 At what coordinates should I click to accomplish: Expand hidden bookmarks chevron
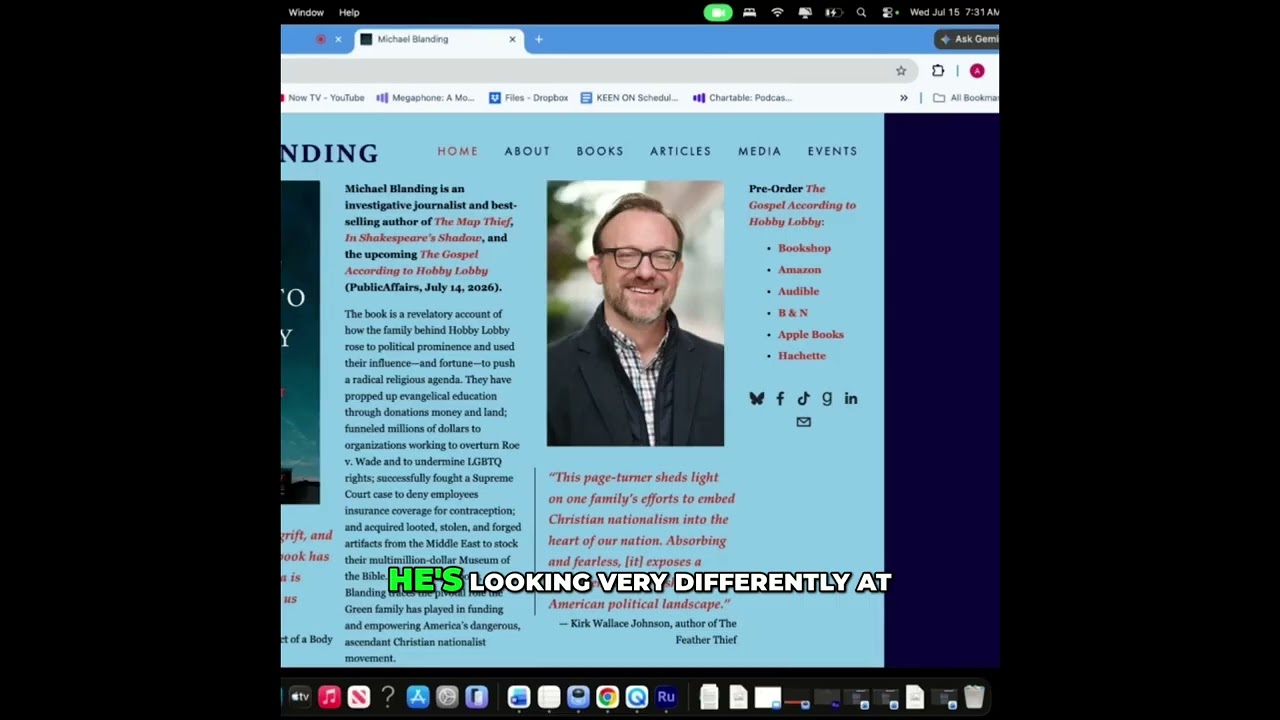(x=904, y=98)
